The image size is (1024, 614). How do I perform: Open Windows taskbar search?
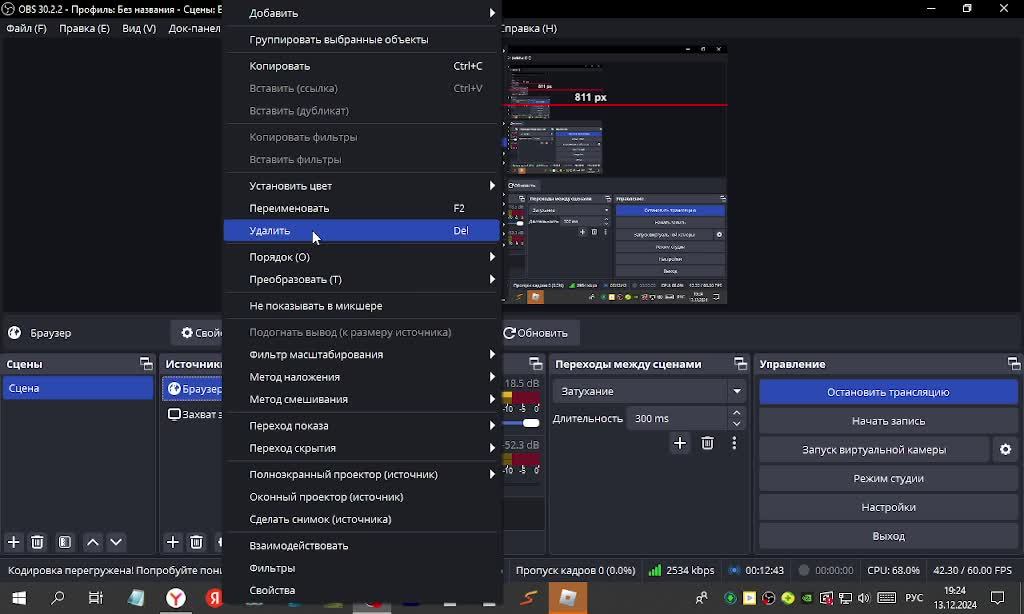pos(57,598)
